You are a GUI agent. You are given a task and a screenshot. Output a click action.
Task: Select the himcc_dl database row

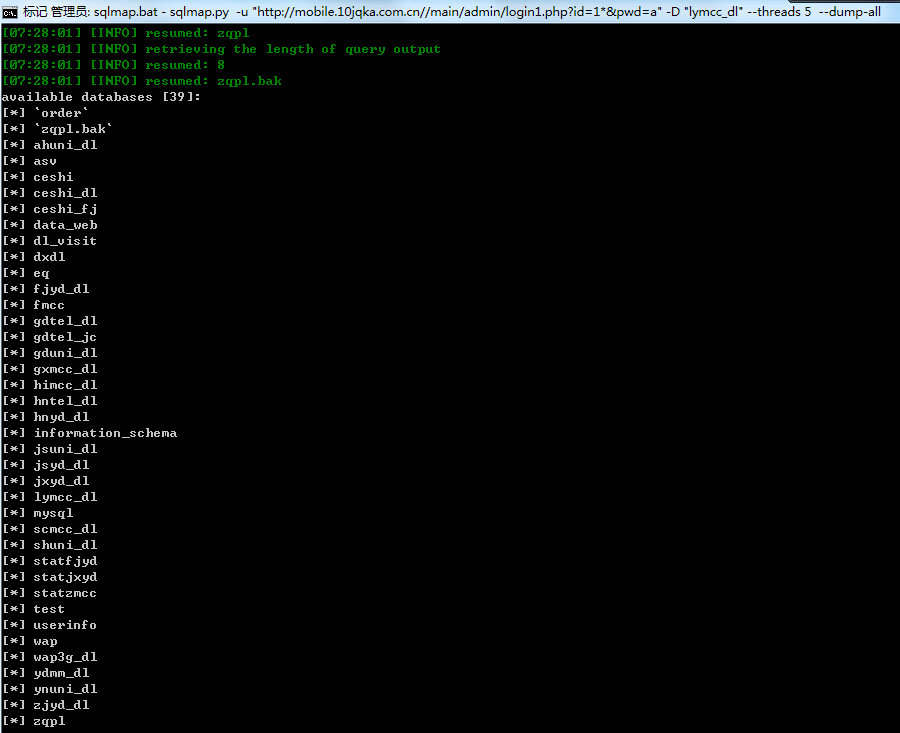tap(49, 385)
